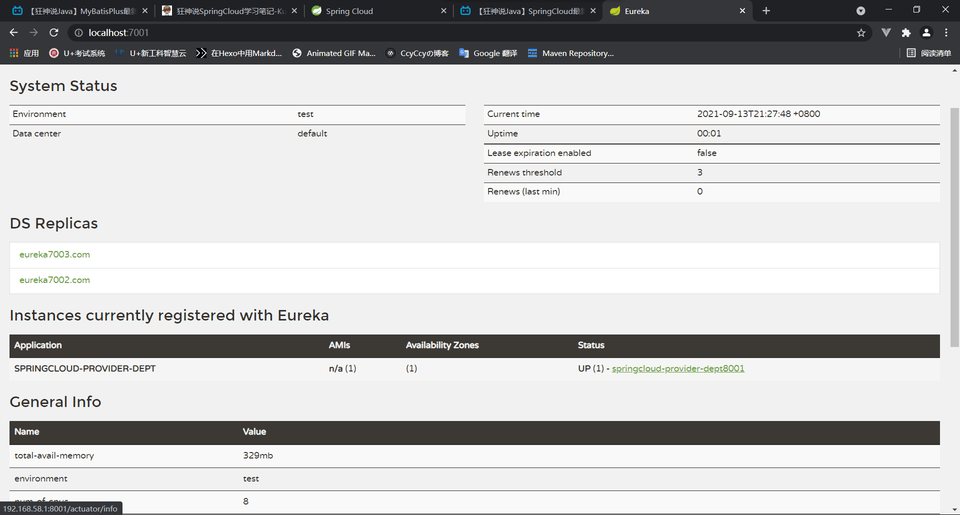The width and height of the screenshot is (960, 515).
Task: Open the profile avatar icon
Action: point(926,32)
